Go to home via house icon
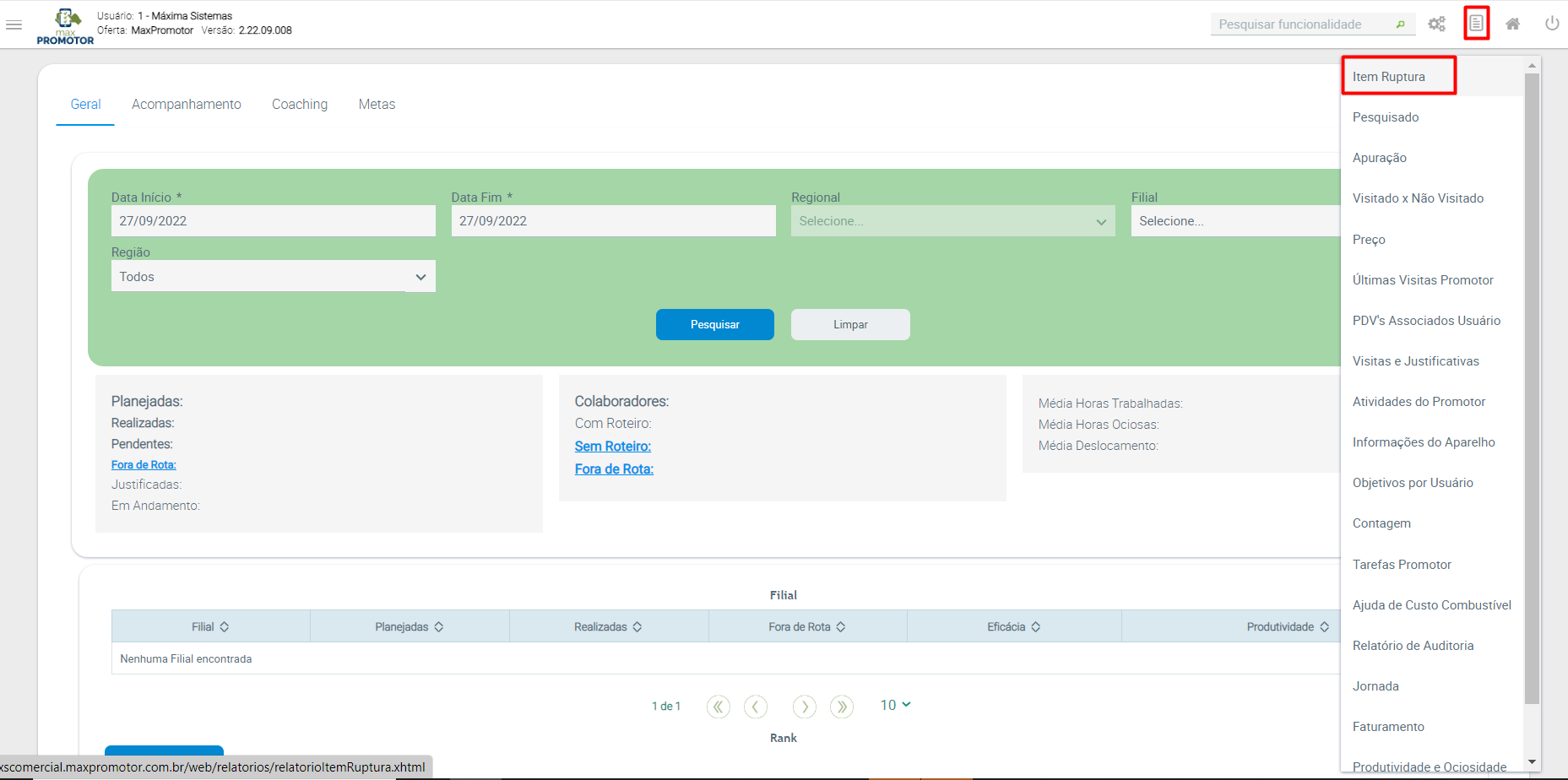The width and height of the screenshot is (1568, 780). pos(1513,24)
